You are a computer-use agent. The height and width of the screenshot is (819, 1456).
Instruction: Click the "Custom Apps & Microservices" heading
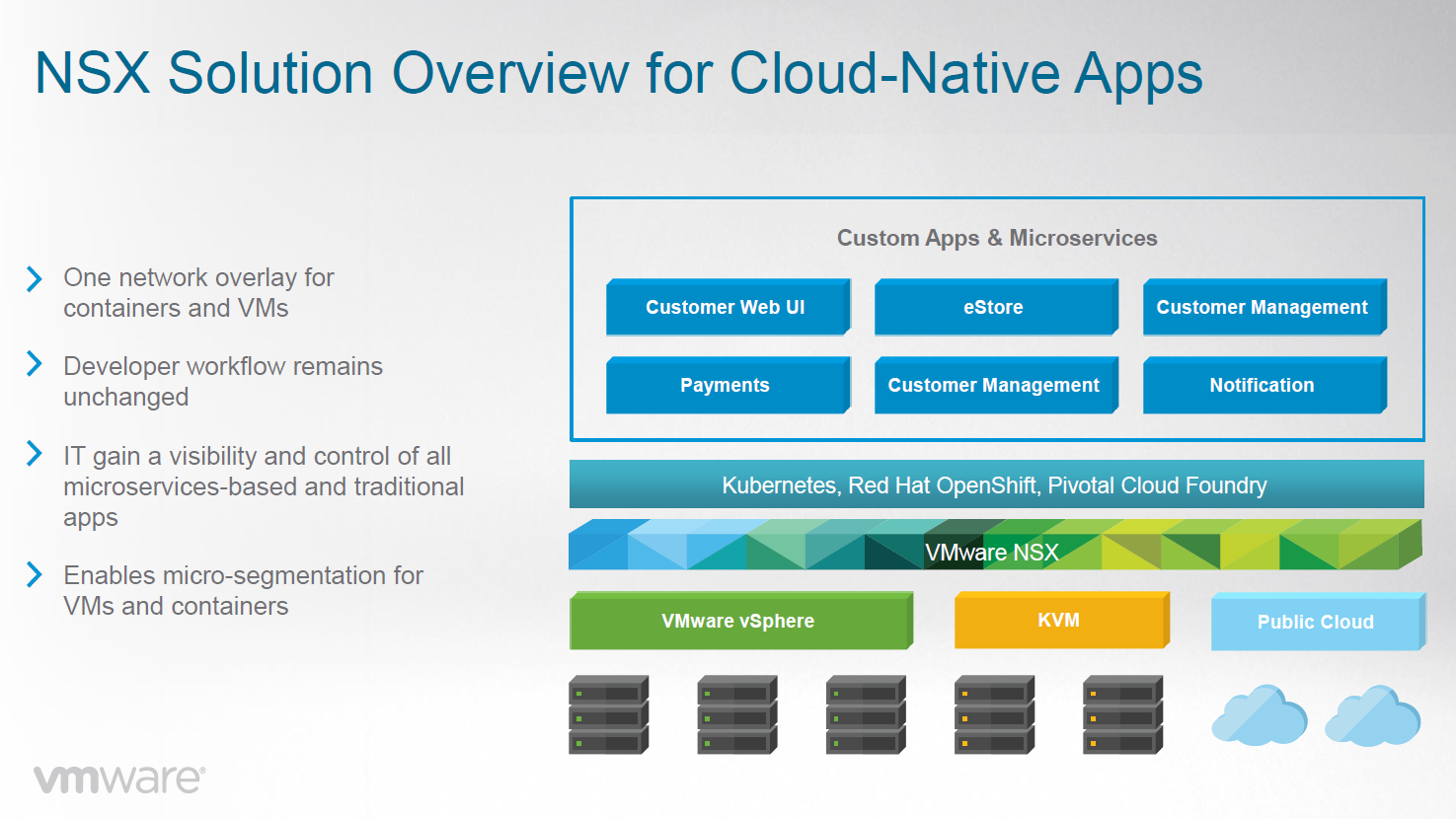[x=997, y=238]
